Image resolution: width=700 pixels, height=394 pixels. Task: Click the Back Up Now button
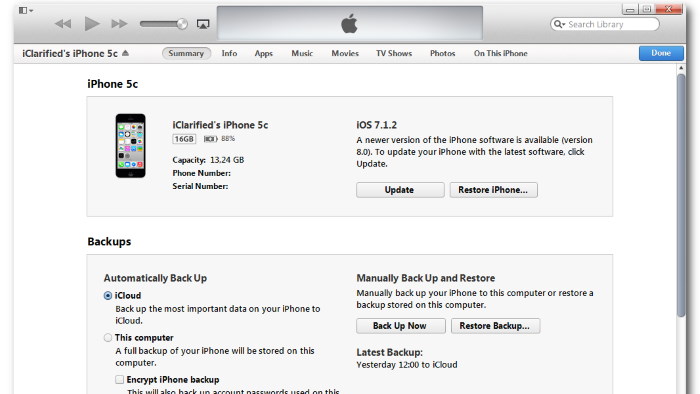click(400, 326)
